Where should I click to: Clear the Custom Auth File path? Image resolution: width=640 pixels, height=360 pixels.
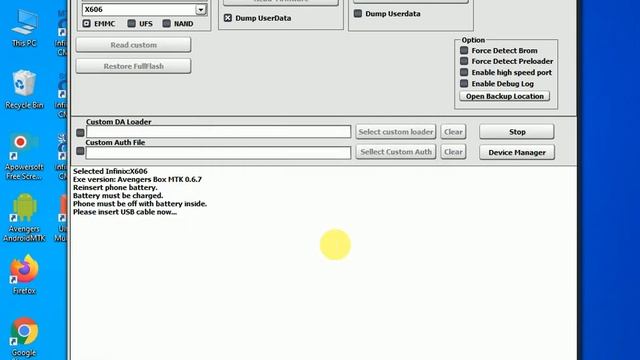click(x=453, y=152)
